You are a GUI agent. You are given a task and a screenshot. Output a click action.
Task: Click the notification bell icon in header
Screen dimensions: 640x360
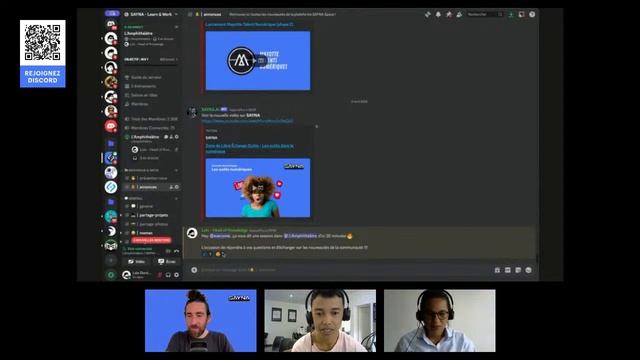[x=438, y=14]
